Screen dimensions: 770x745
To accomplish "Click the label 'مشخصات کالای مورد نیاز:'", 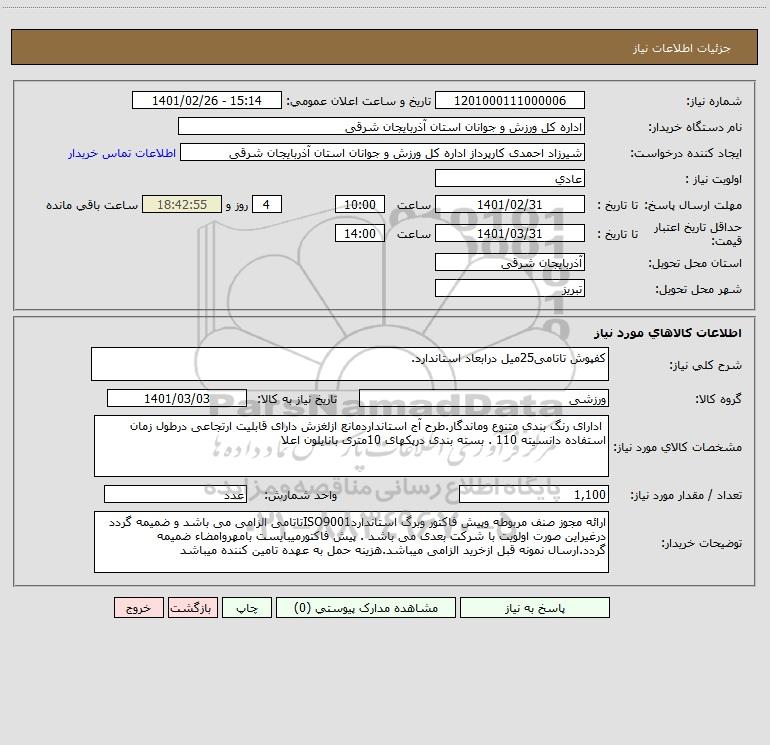I will tap(680, 447).
